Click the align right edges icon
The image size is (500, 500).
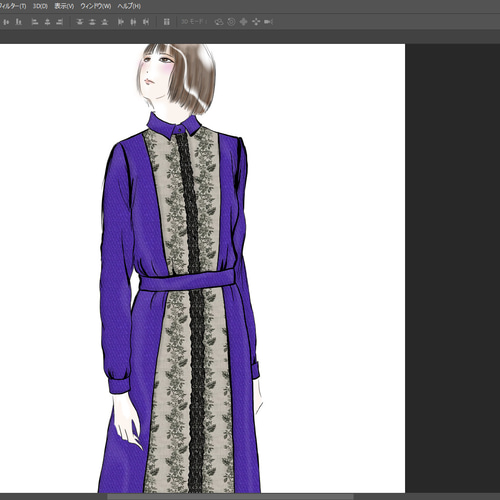coord(59,22)
